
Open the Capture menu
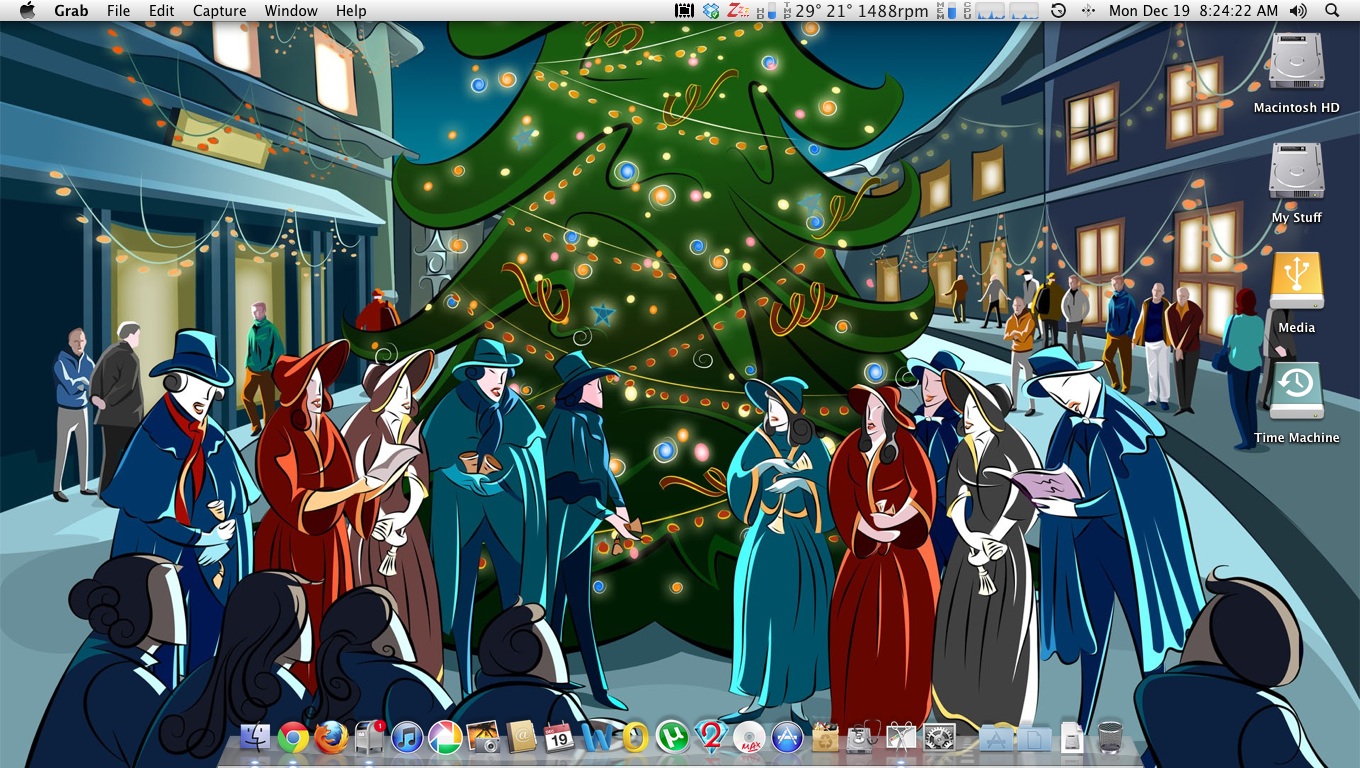(x=219, y=10)
